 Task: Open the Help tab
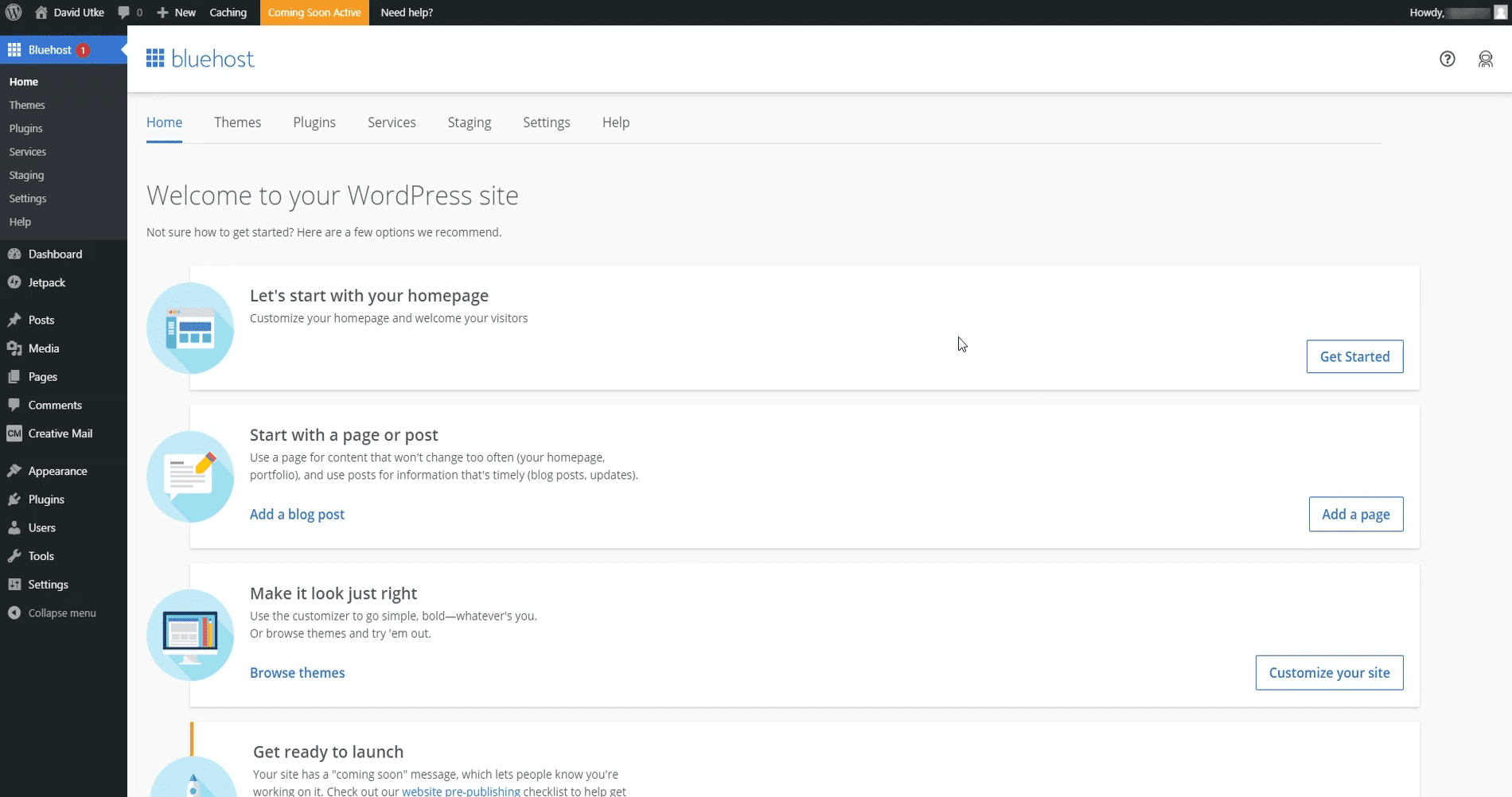(616, 122)
